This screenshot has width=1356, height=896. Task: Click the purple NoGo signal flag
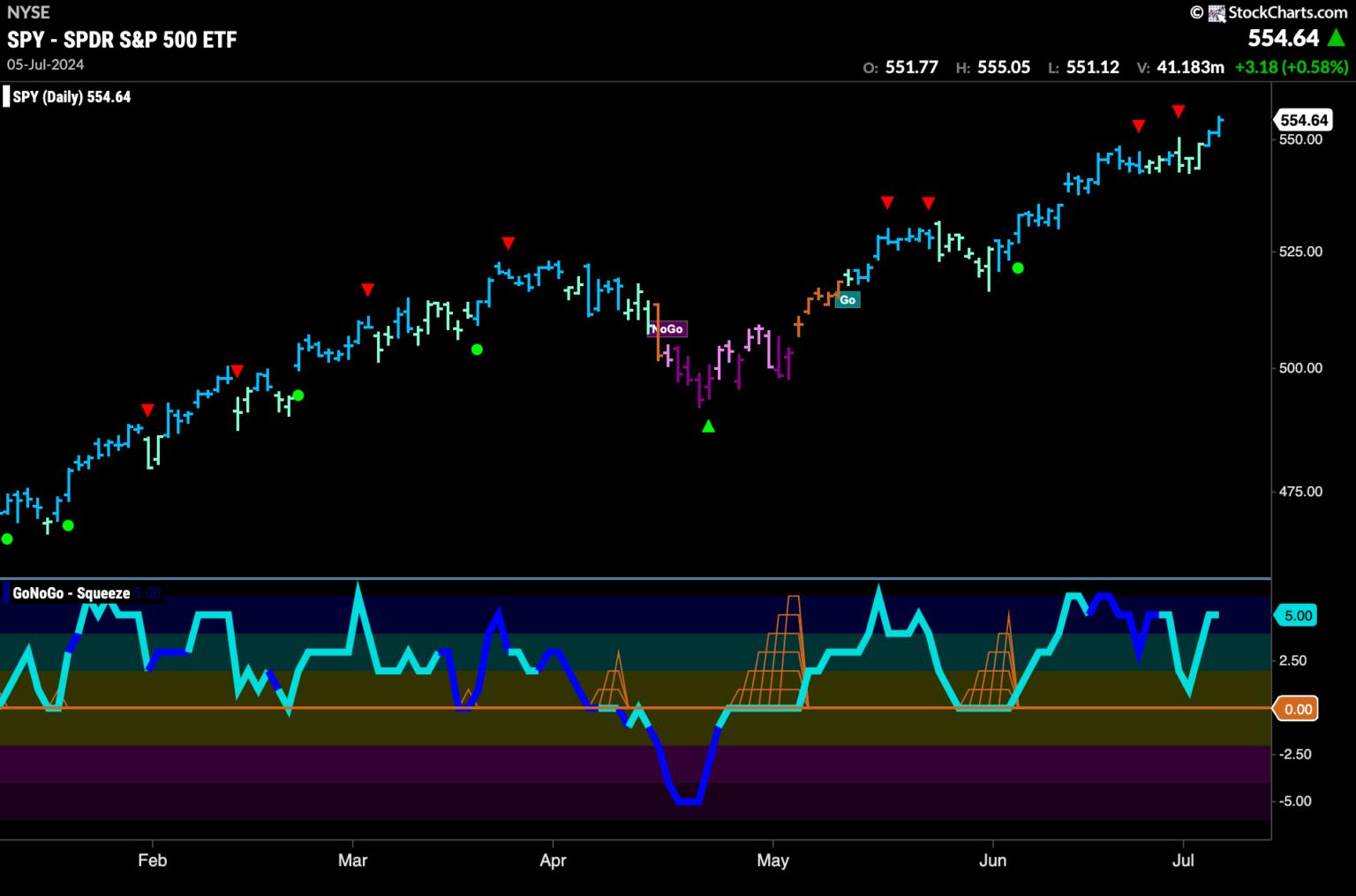point(667,328)
